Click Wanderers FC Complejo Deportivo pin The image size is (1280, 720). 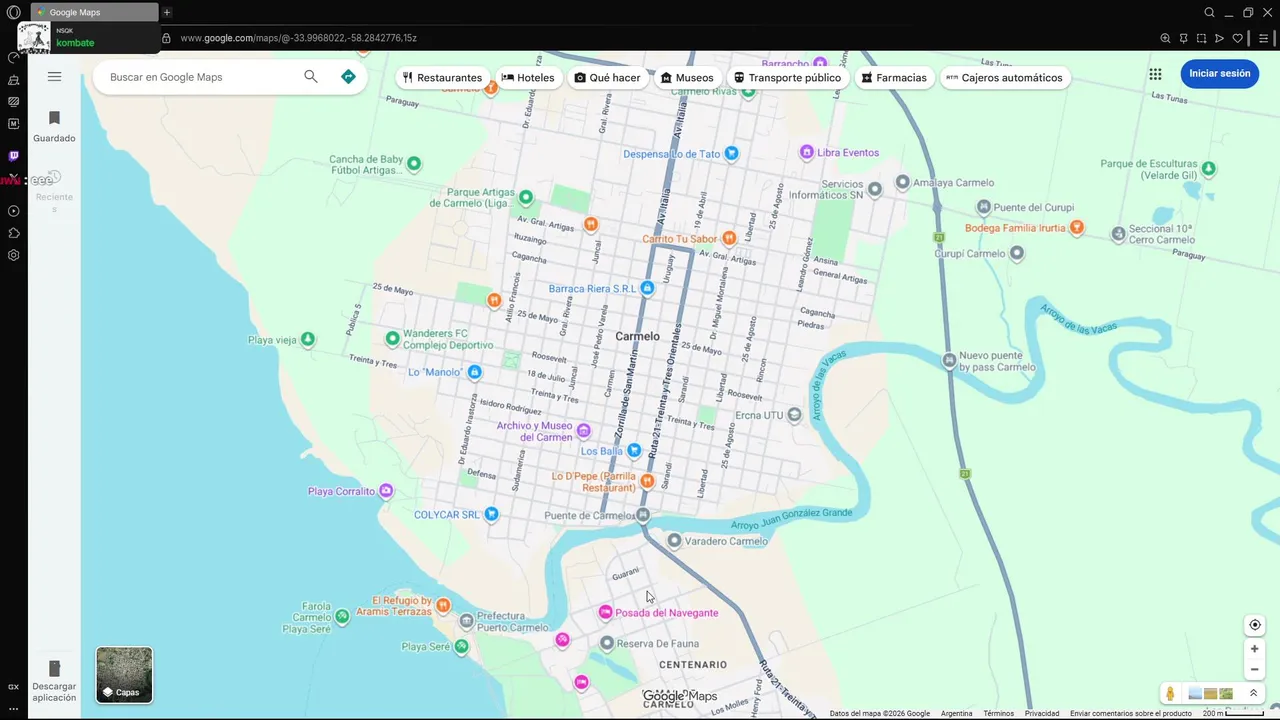click(x=393, y=338)
